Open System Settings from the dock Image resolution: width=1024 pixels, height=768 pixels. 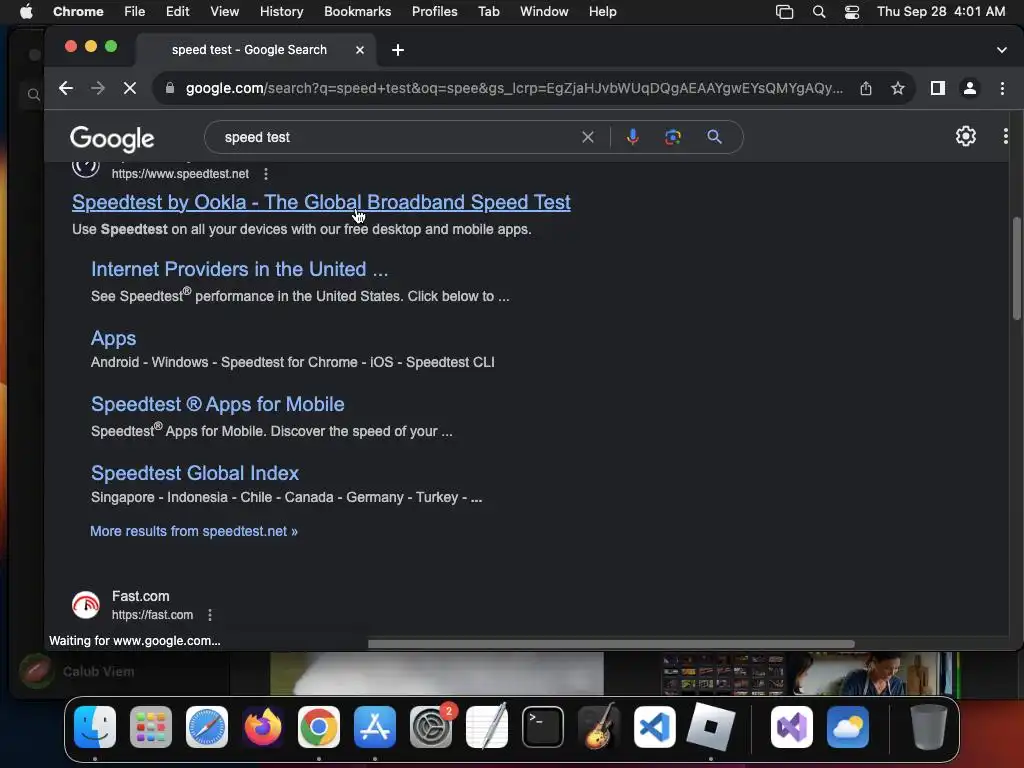431,726
